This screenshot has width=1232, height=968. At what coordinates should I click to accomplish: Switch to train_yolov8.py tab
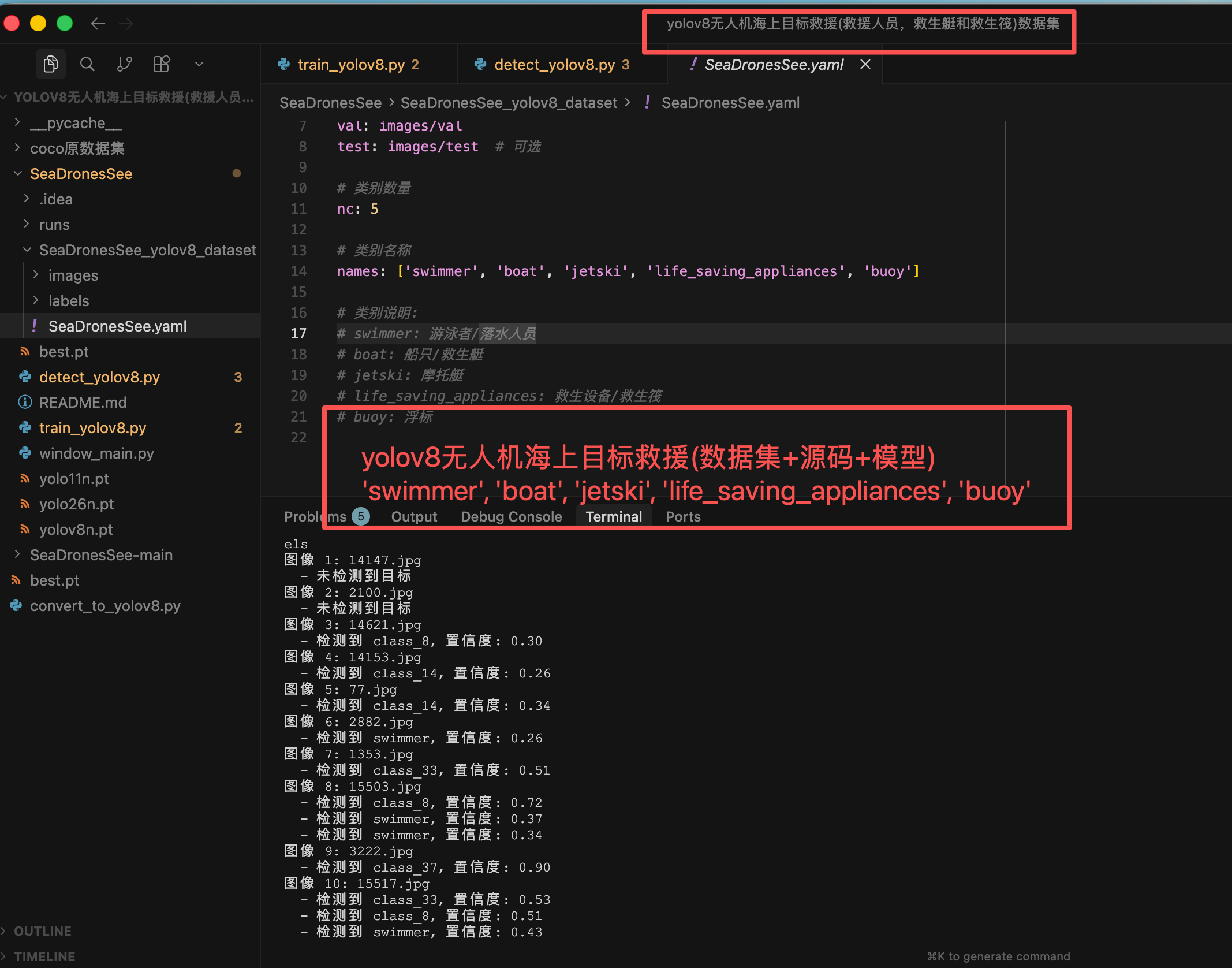351,65
